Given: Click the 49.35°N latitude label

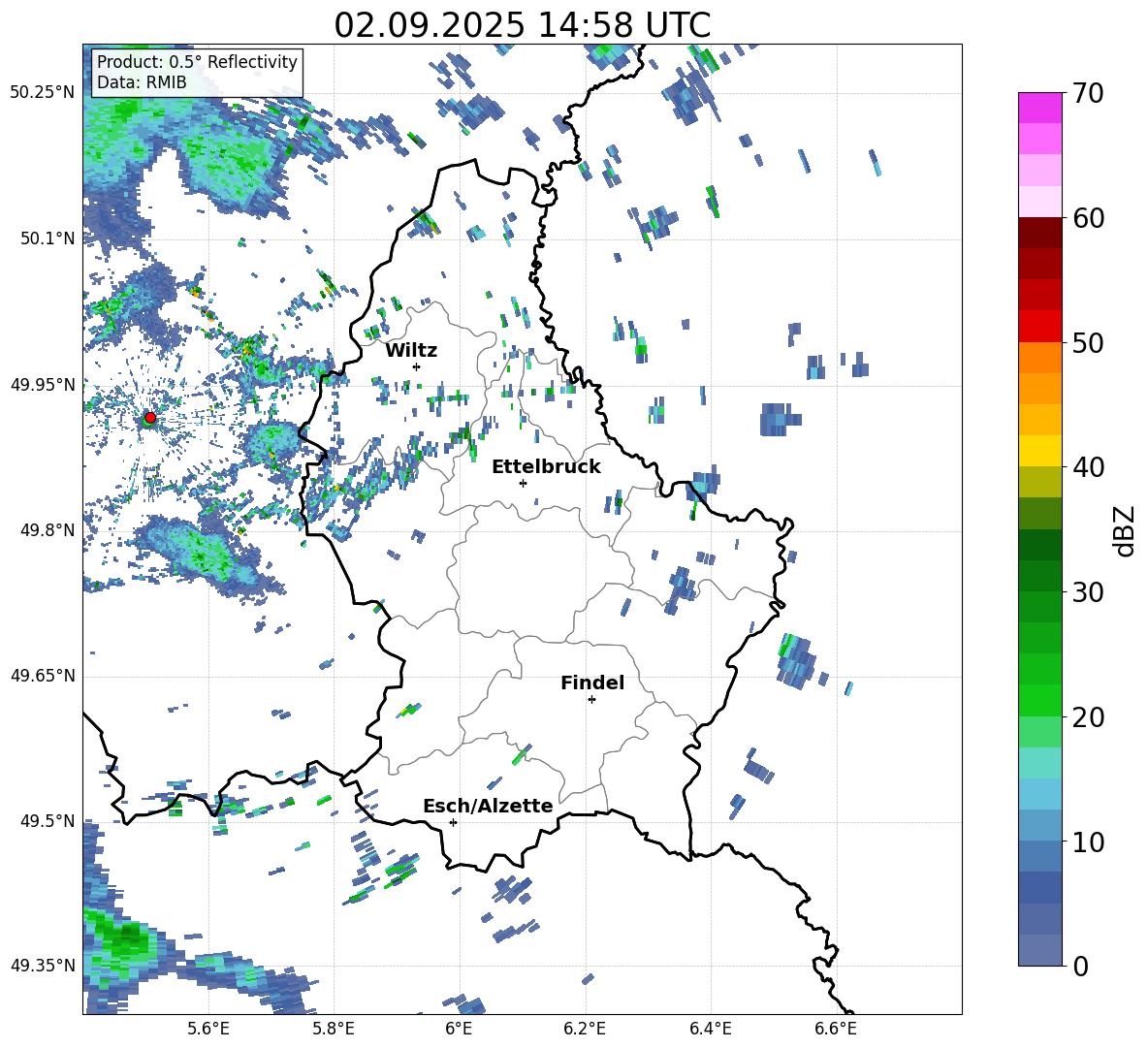Looking at the screenshot, I should pyautogui.click(x=43, y=966).
